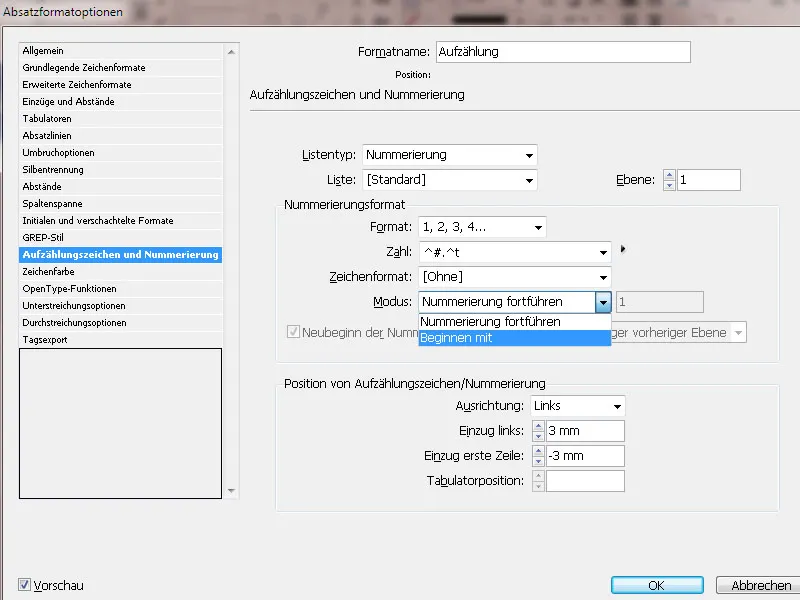This screenshot has height=600, width=800.
Task: Collapse the Modus dropdown arrow
Action: [x=603, y=302]
